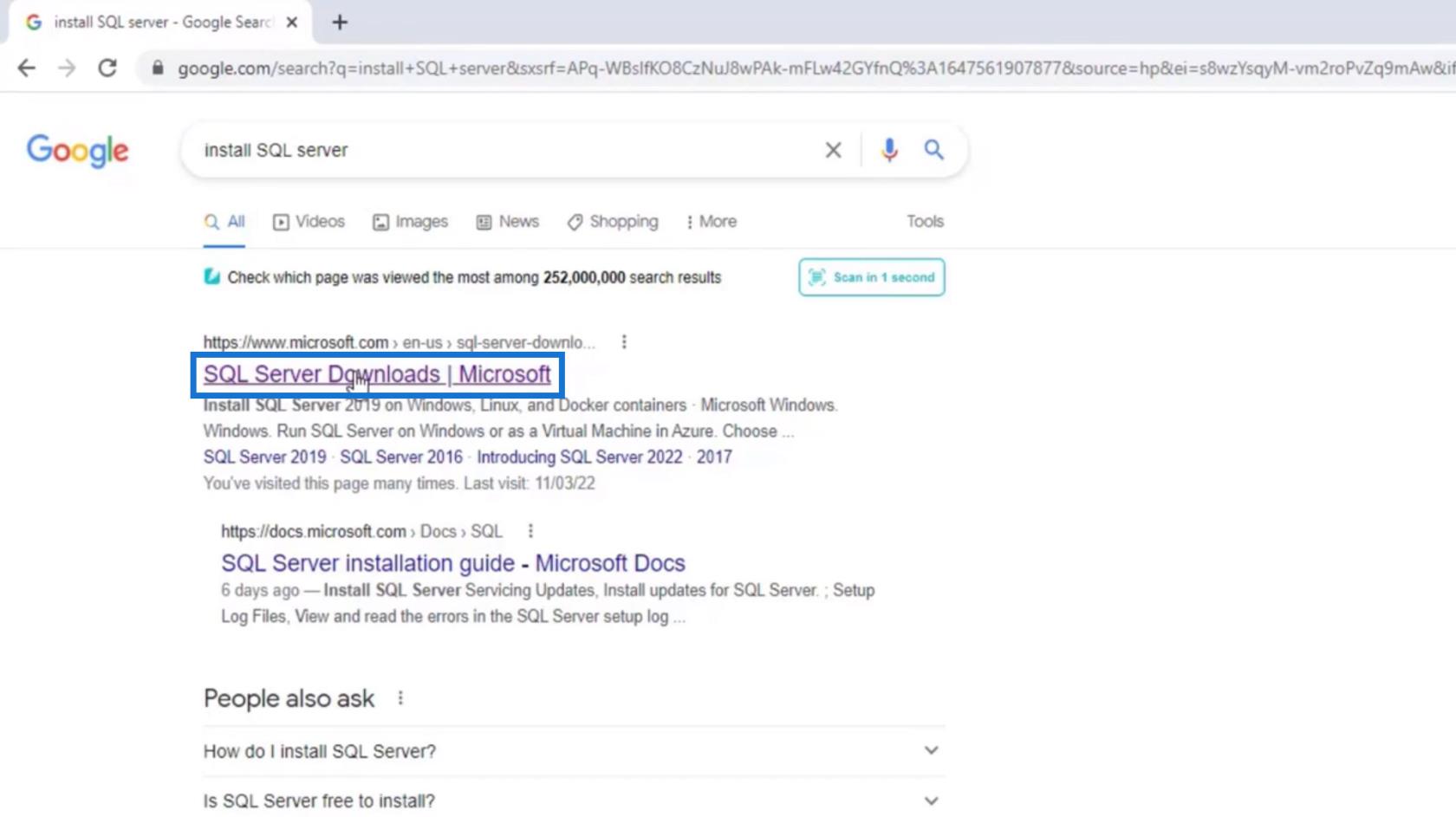This screenshot has width=1456, height=817.
Task: Open the three-dot menu beside microsoft.com result
Action: click(624, 342)
